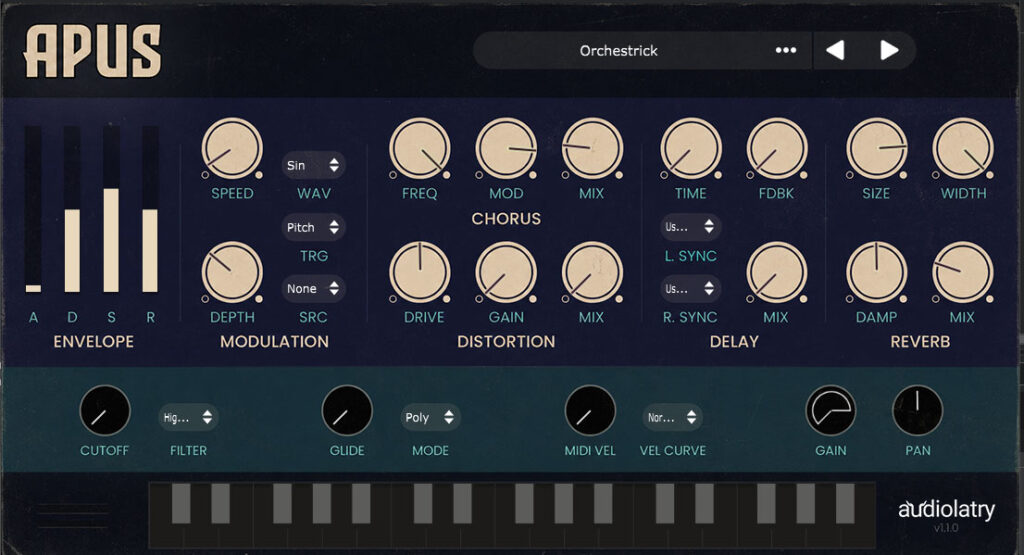Click the delay TIME knob
Image resolution: width=1024 pixels, height=555 pixels.
[691, 149]
